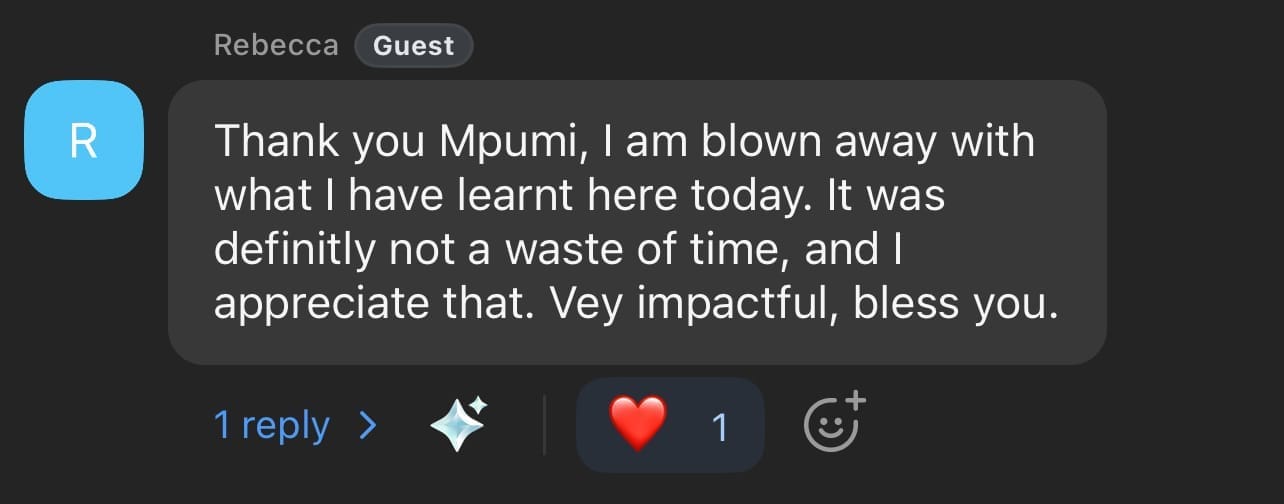Click the Guest badge
The width and height of the screenshot is (1284, 504).
[413, 46]
